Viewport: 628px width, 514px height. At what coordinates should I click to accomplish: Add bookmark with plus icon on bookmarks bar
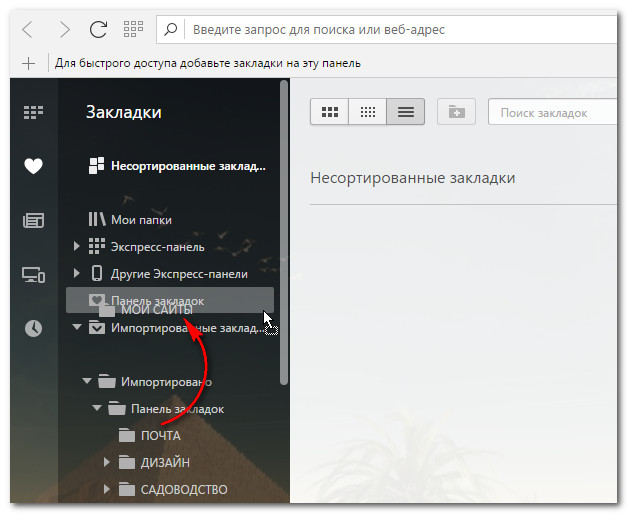(28, 63)
